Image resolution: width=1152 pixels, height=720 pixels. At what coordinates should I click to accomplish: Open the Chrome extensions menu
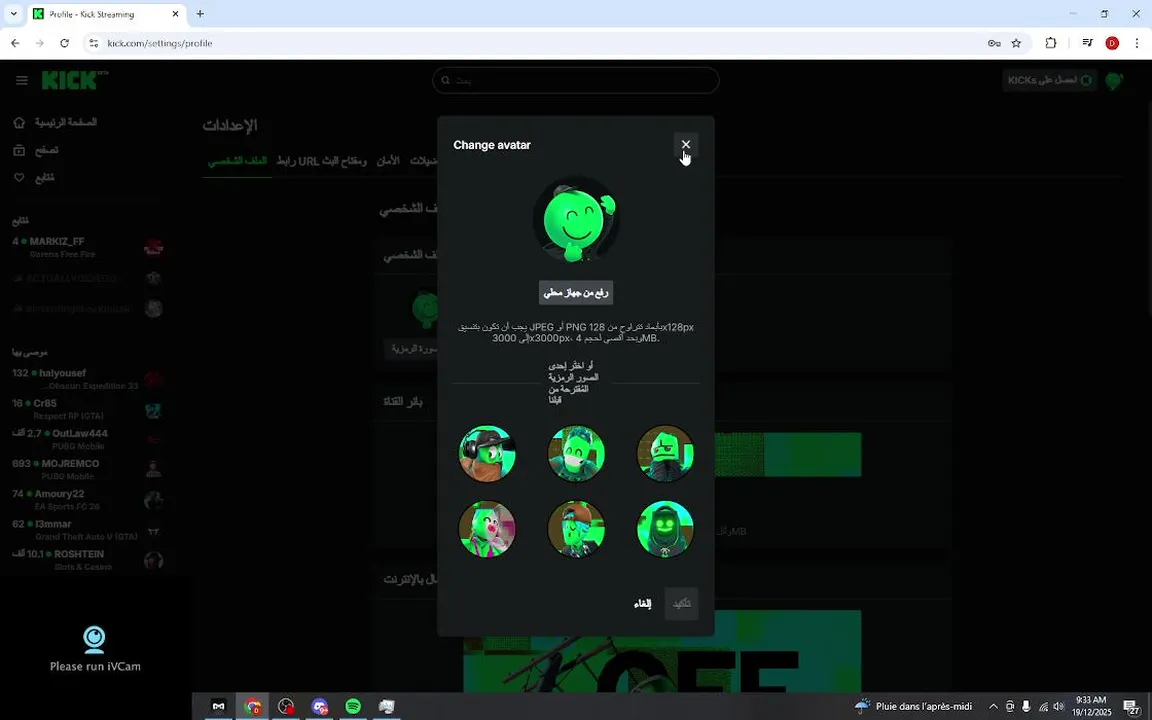click(x=1051, y=43)
